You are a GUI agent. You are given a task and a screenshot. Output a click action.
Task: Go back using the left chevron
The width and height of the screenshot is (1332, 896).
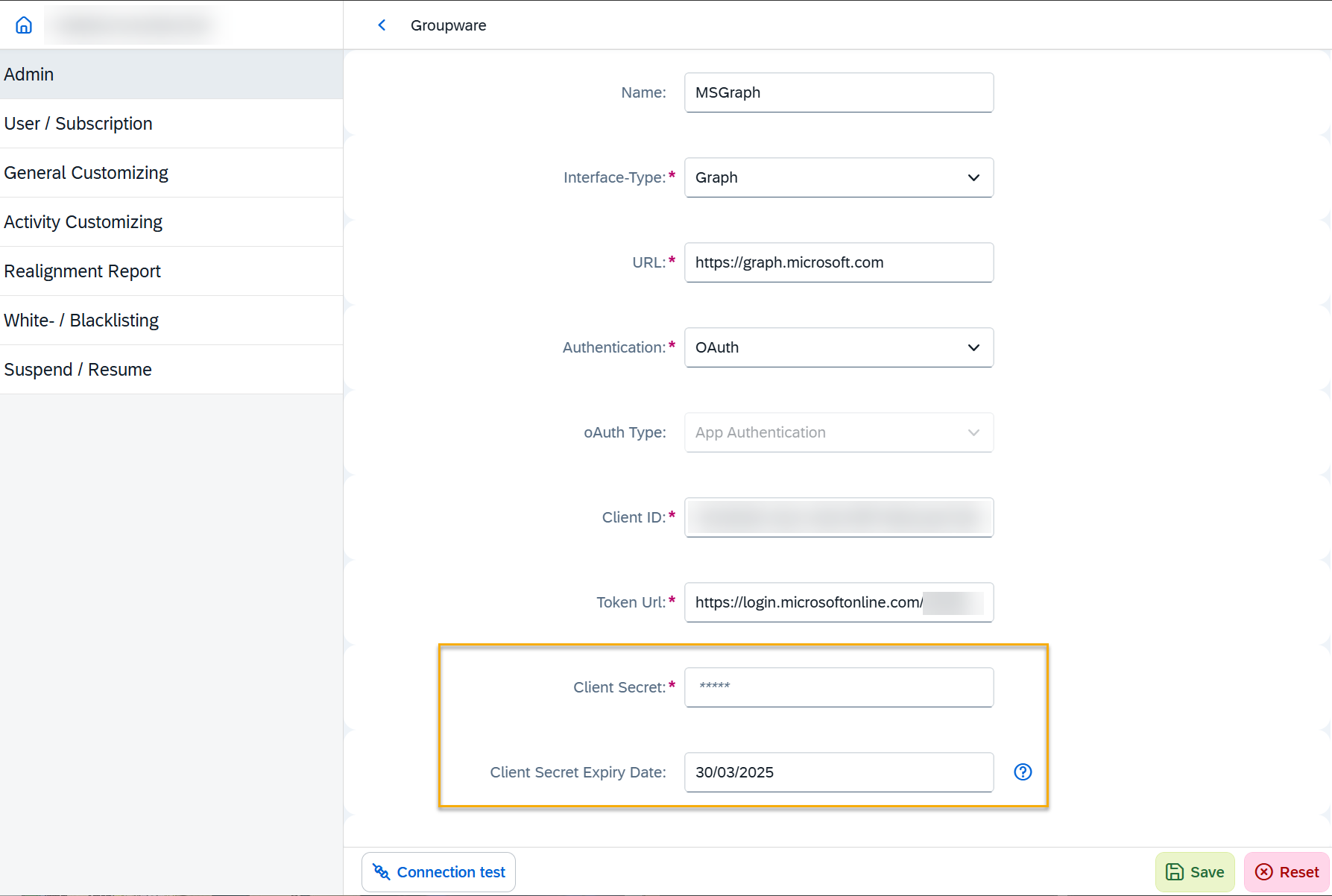[382, 25]
